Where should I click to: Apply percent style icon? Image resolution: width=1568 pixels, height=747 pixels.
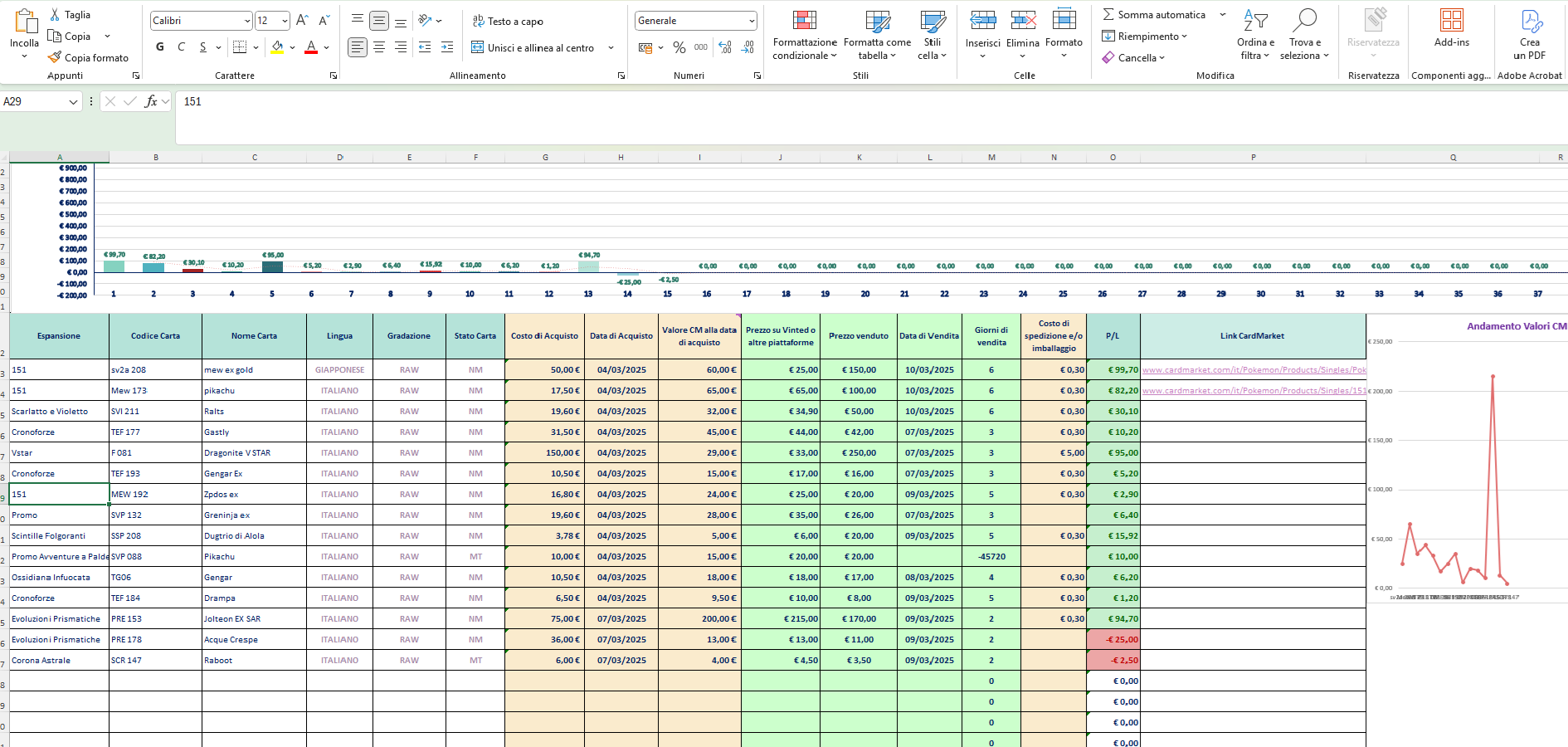679,47
